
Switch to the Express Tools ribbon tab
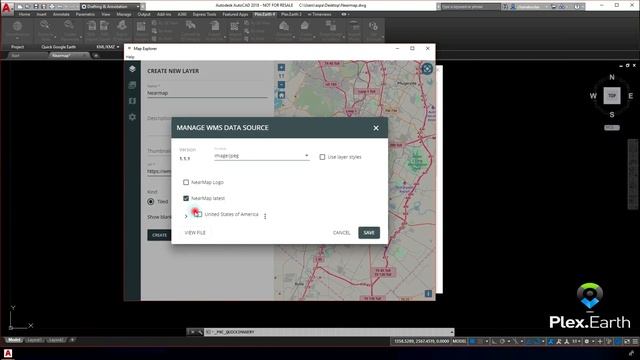coord(204,14)
